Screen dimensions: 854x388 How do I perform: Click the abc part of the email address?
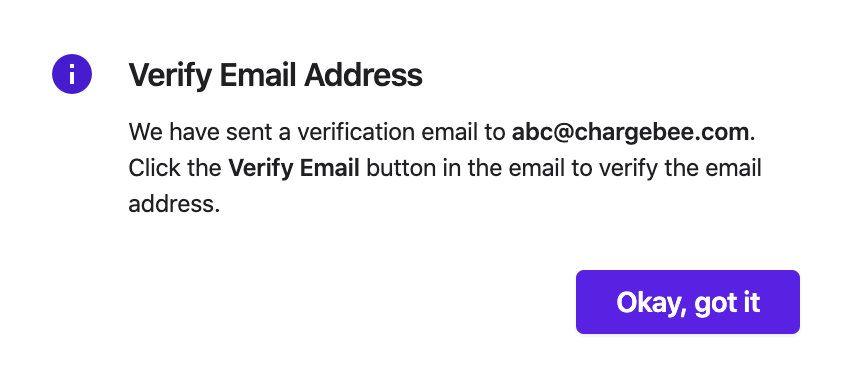point(532,132)
